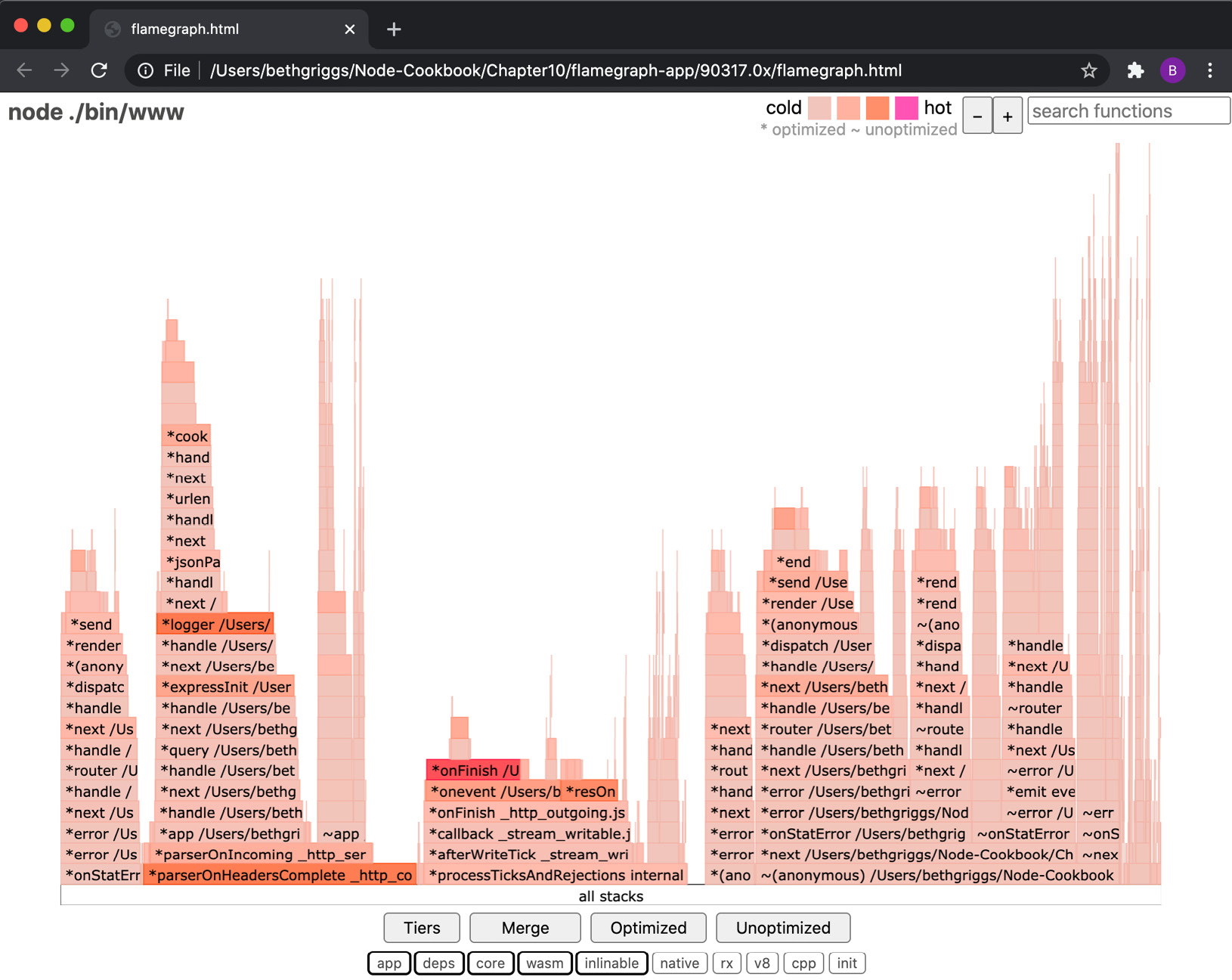This screenshot has height=980, width=1232.
Task: Show only Unoptimized functions
Action: tap(783, 928)
